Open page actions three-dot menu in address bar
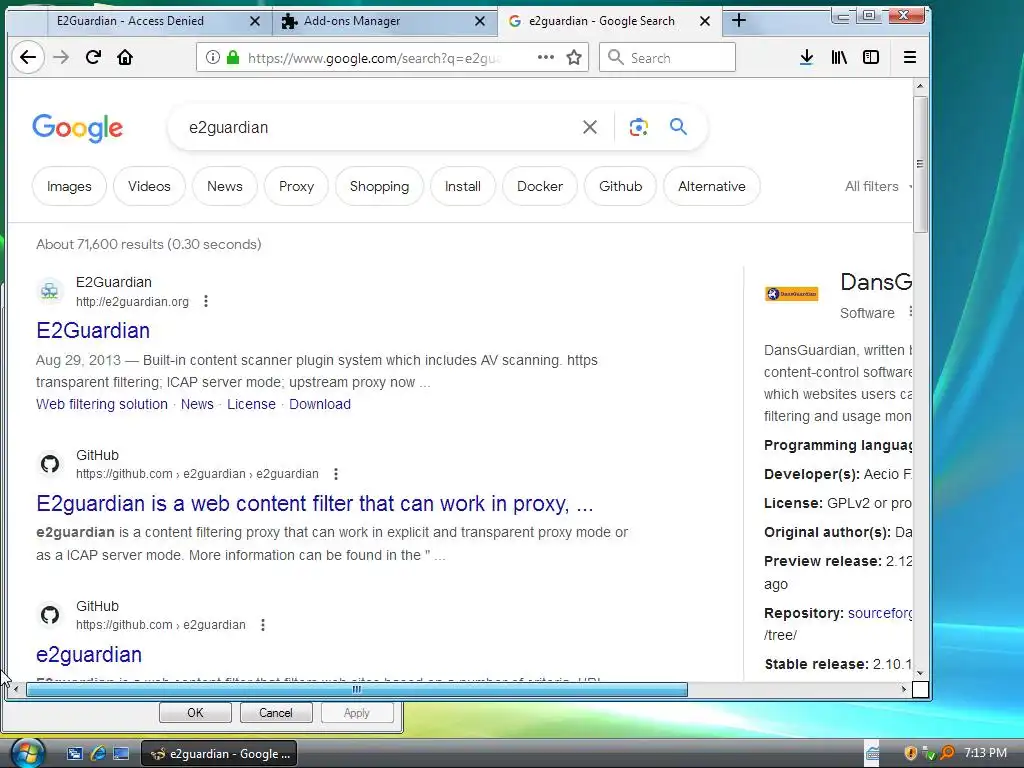The height and width of the screenshot is (768, 1024). click(545, 57)
